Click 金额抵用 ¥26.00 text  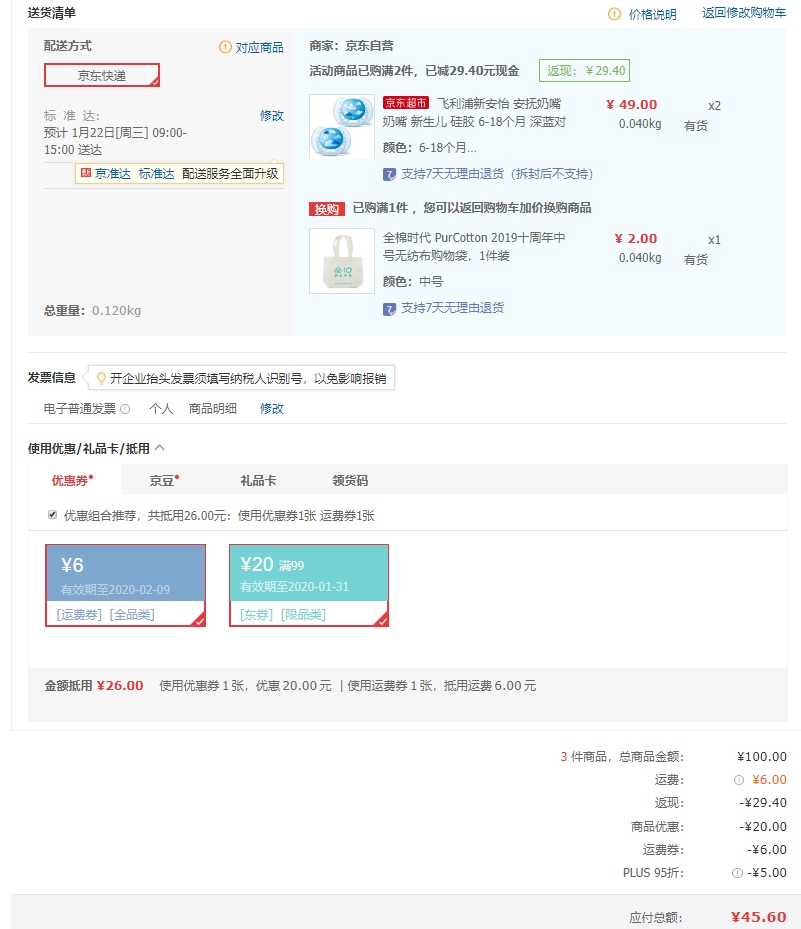[x=94, y=685]
